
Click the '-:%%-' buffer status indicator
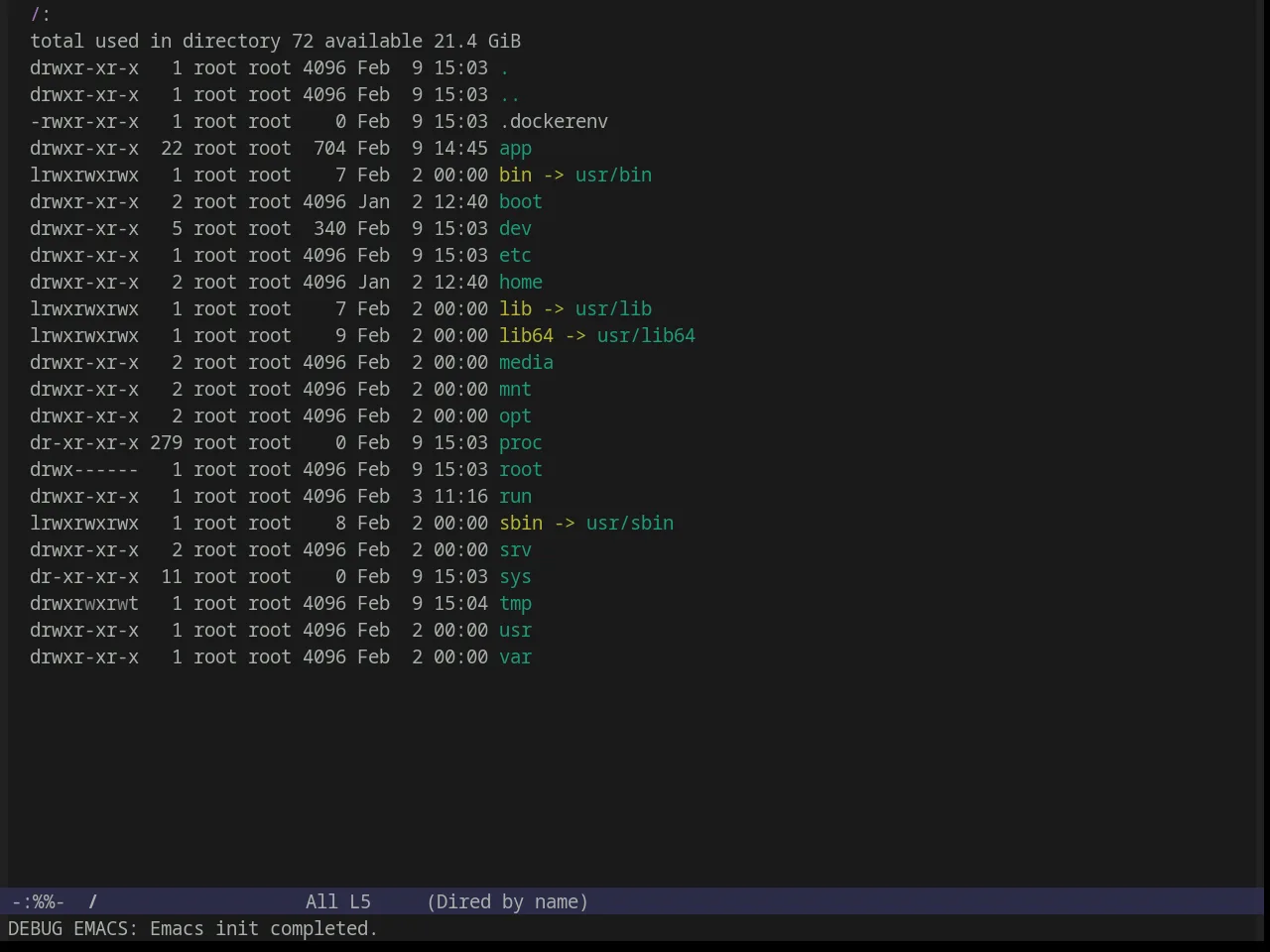[x=38, y=901]
